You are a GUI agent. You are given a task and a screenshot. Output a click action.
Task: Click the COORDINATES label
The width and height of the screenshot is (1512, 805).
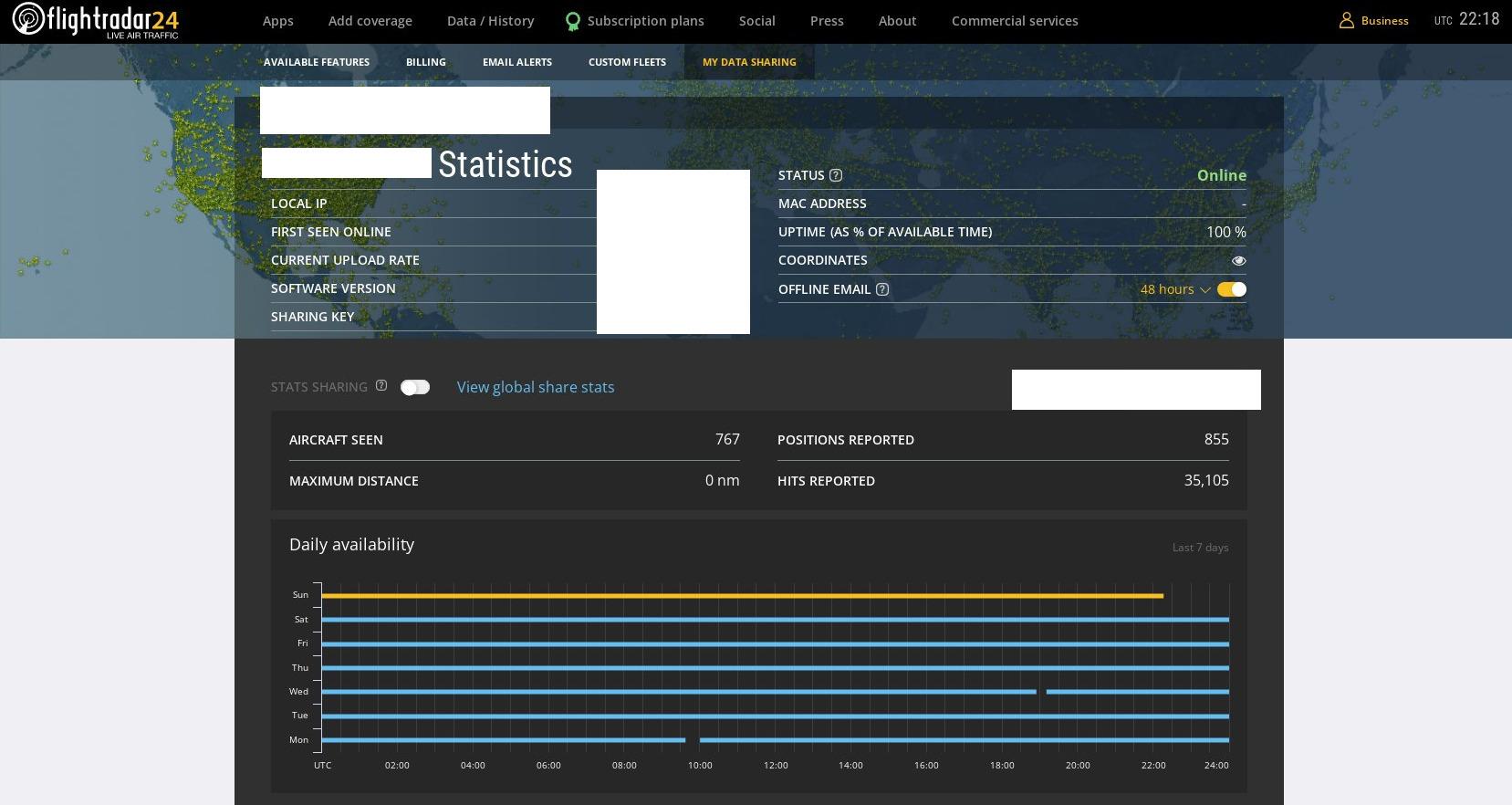tap(823, 260)
